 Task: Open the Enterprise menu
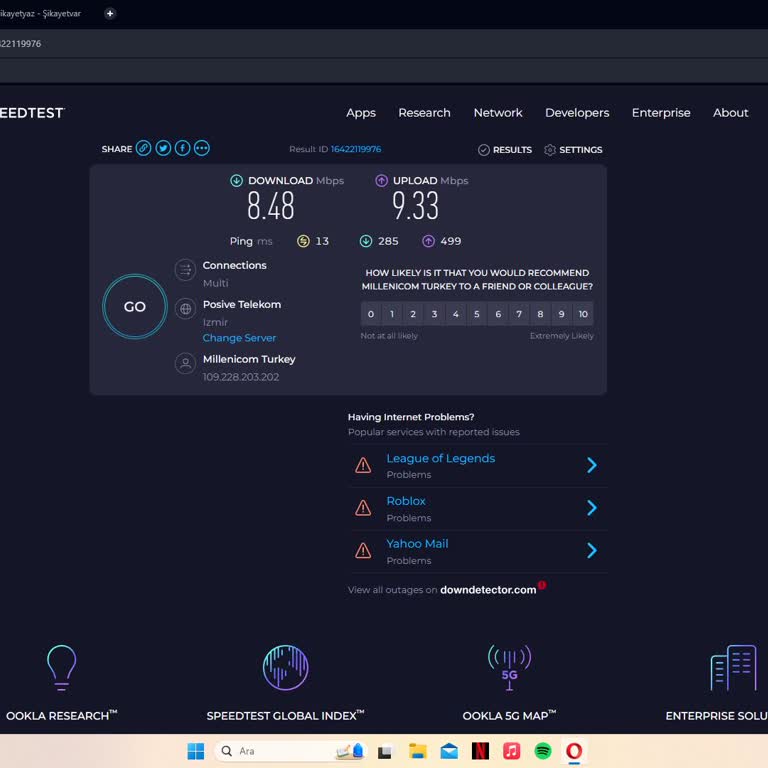[661, 113]
